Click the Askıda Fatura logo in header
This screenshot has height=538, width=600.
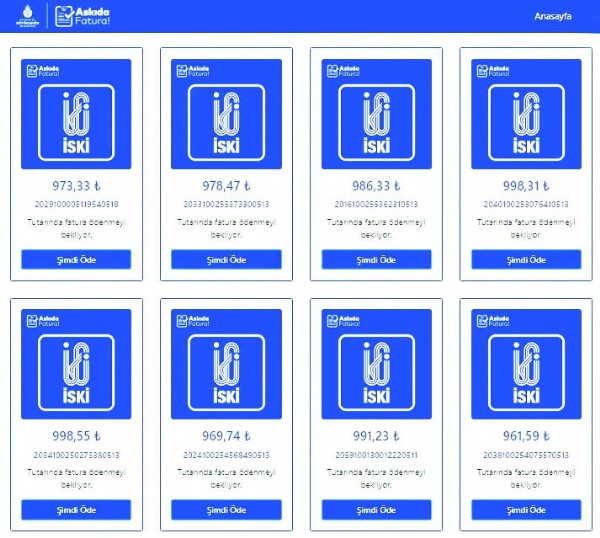[x=81, y=16]
